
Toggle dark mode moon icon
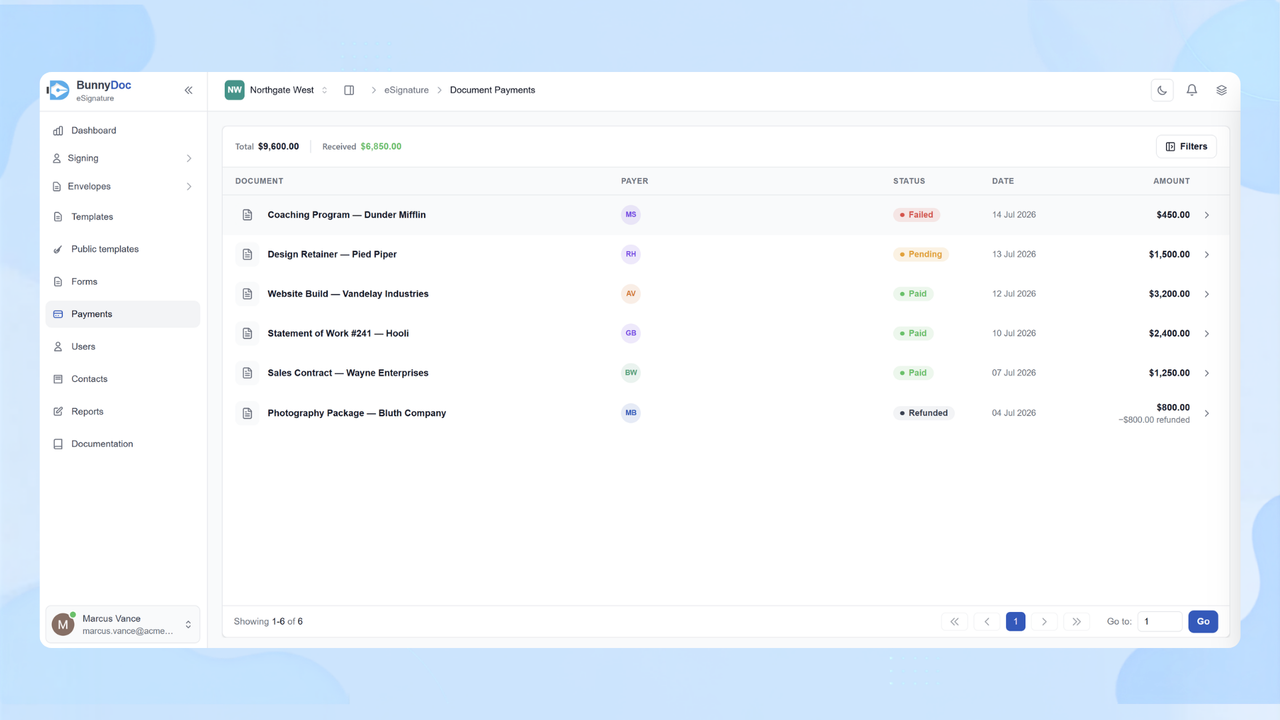click(x=1162, y=90)
